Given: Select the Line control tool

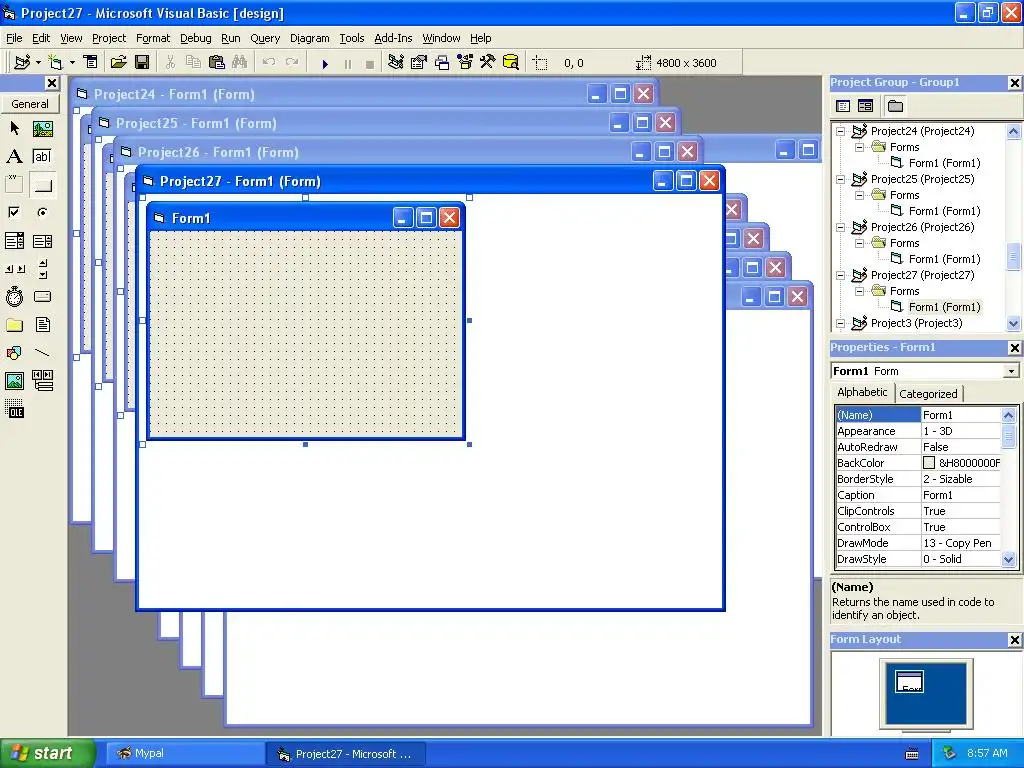Looking at the screenshot, I should (x=42, y=353).
